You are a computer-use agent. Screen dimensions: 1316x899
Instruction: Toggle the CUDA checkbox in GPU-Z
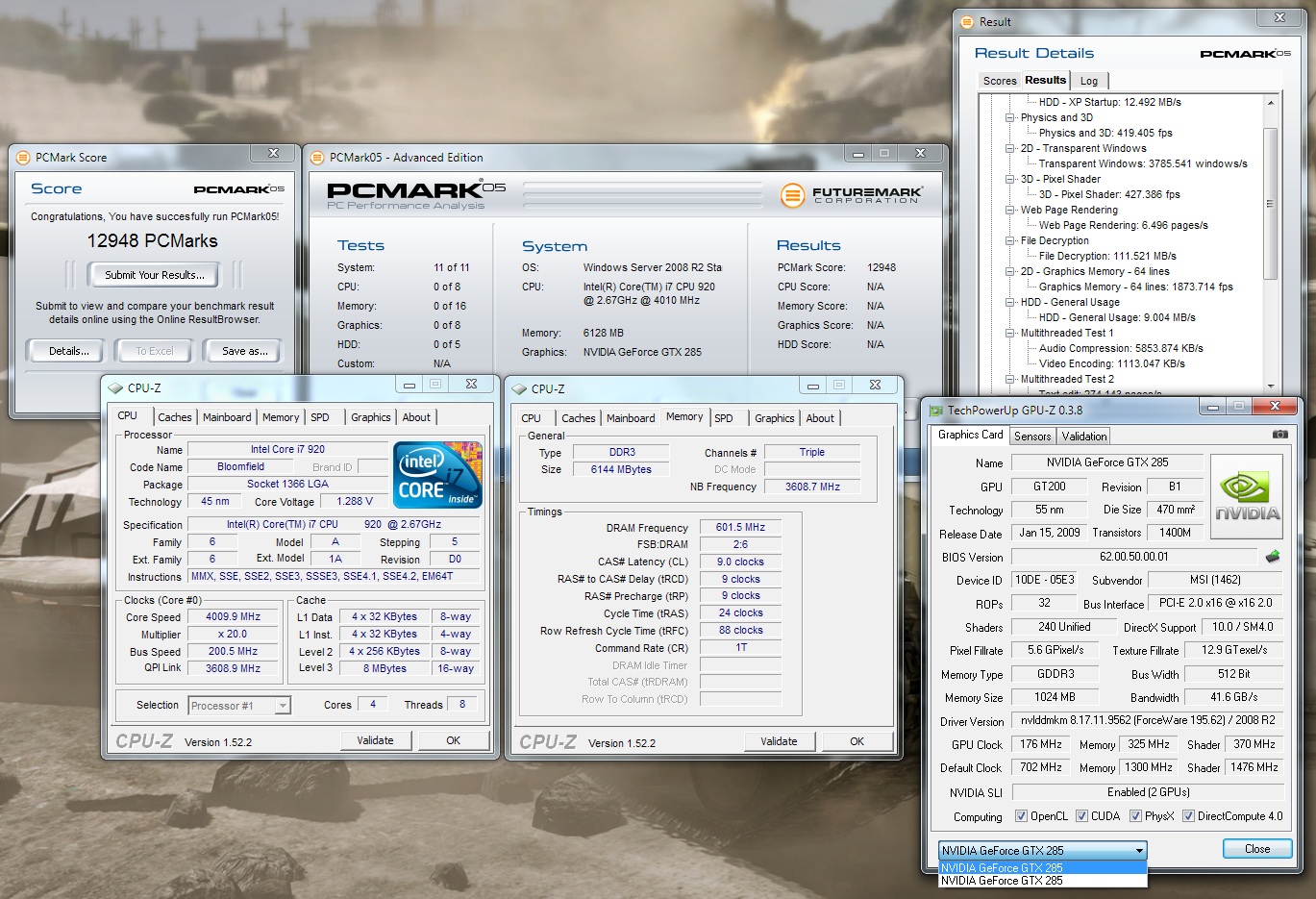[1081, 816]
